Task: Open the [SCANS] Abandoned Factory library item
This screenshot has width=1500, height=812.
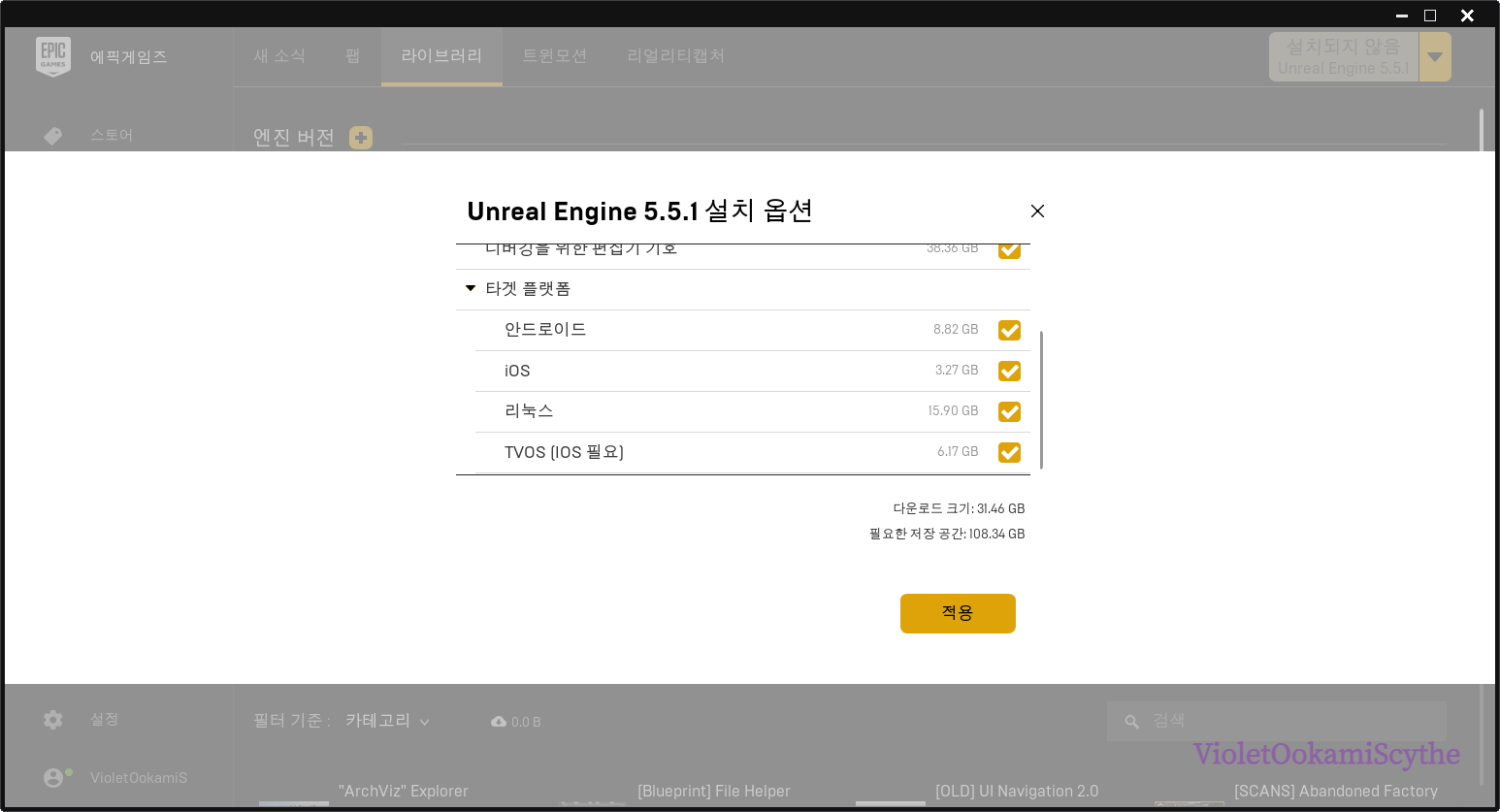Action: tap(1336, 792)
